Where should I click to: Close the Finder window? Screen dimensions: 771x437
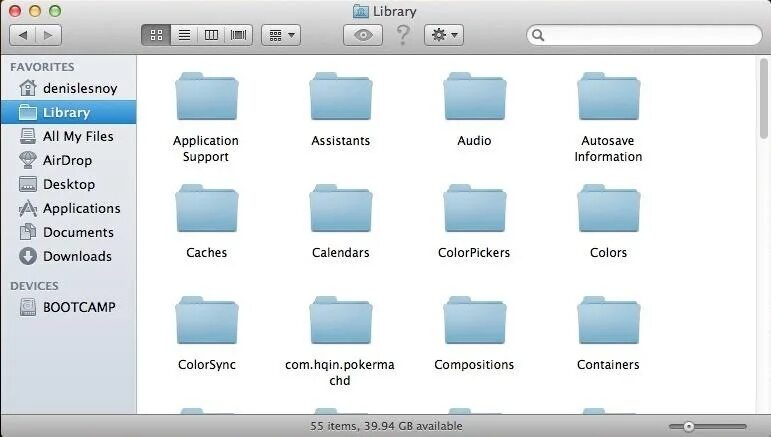15,11
